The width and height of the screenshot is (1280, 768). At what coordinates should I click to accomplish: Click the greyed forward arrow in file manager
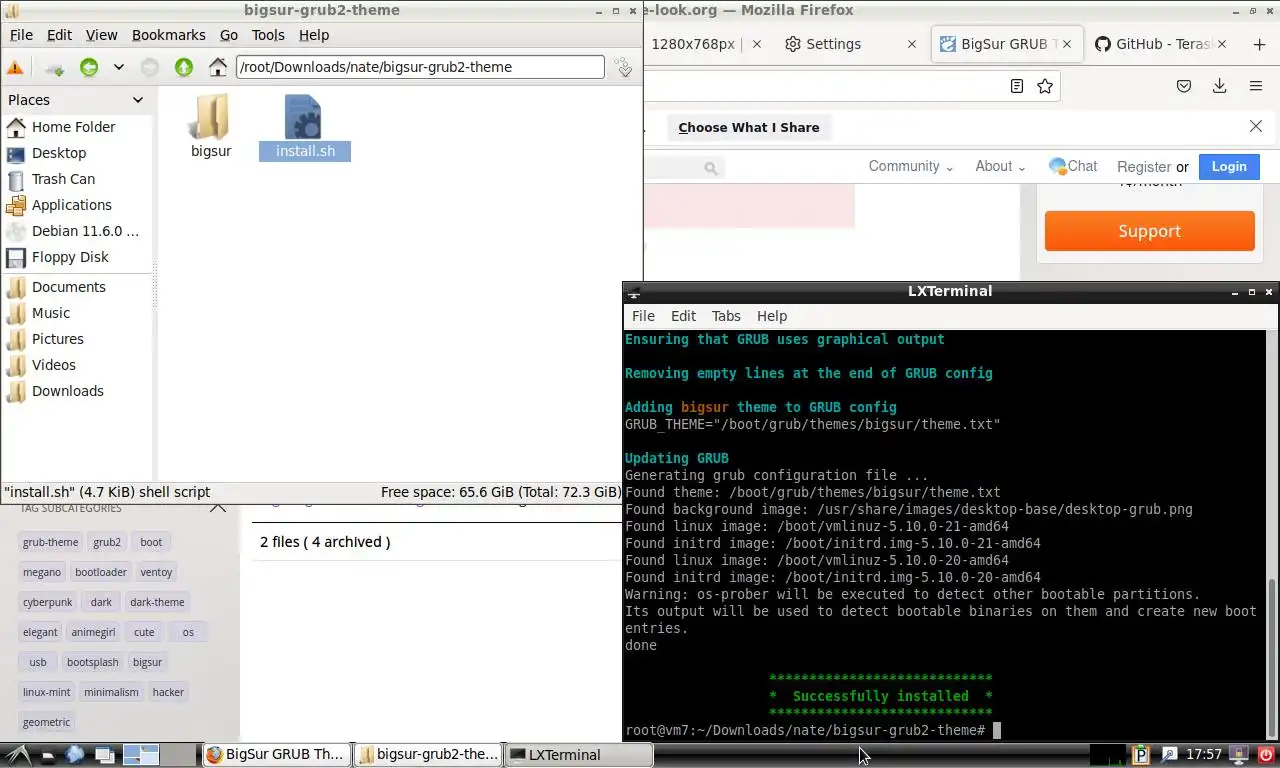[150, 67]
